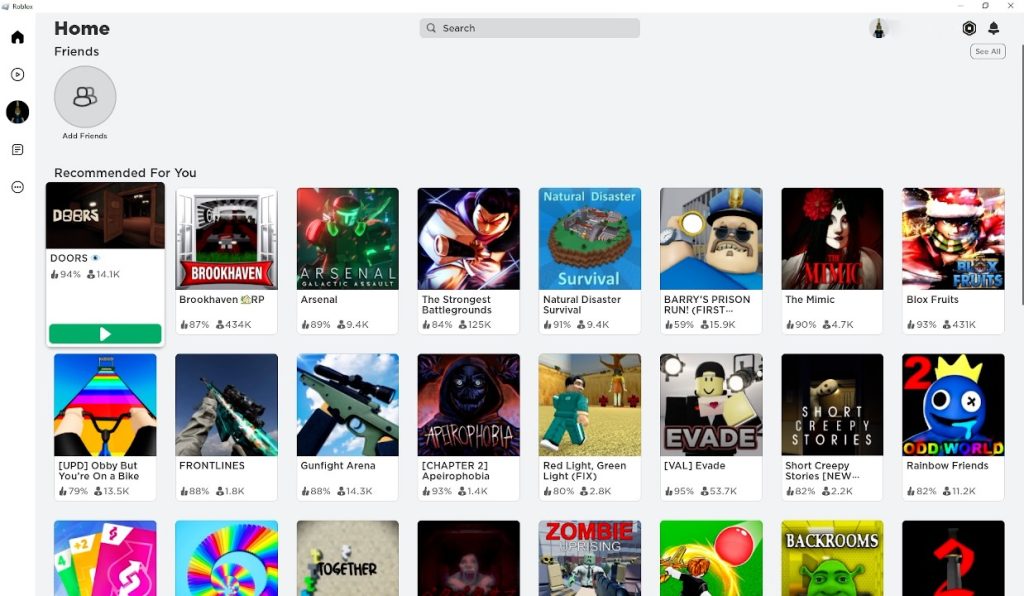Viewport: 1024px width, 596px height.
Task: Open the Rainbow Friends thumbnail
Action: click(953, 403)
